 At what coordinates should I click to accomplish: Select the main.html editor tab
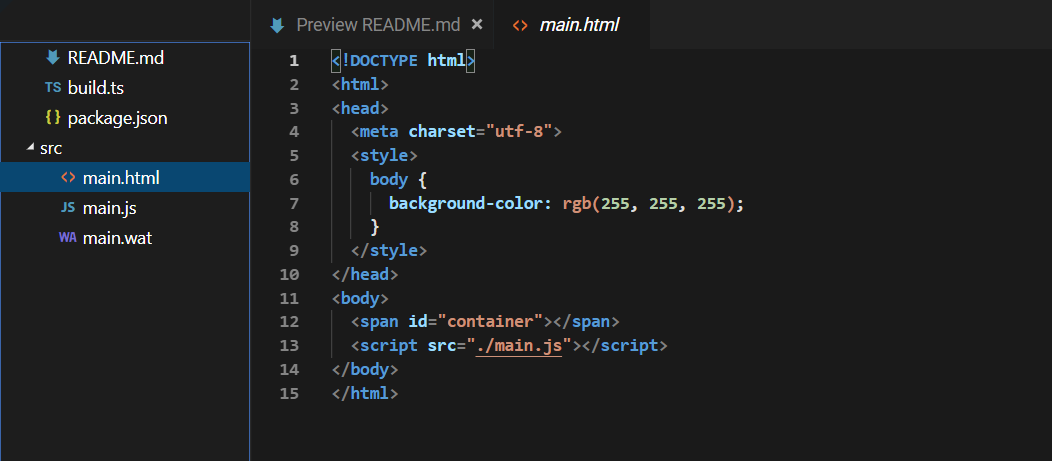[579, 24]
